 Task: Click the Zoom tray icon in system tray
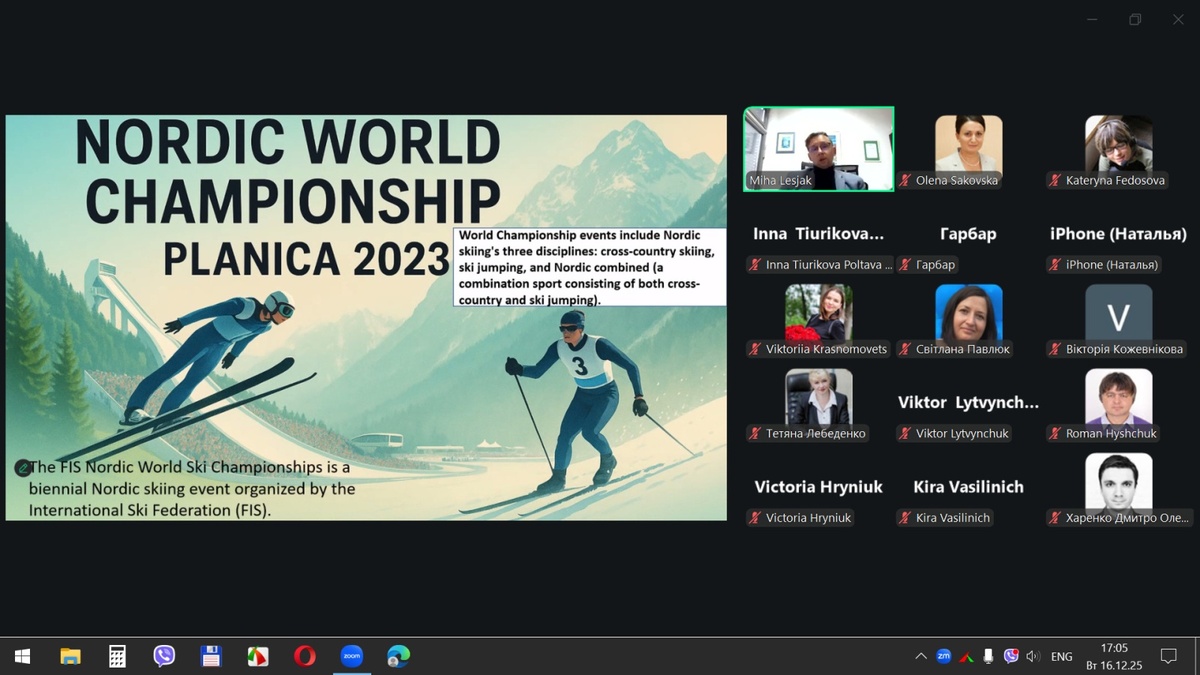[x=943, y=656]
